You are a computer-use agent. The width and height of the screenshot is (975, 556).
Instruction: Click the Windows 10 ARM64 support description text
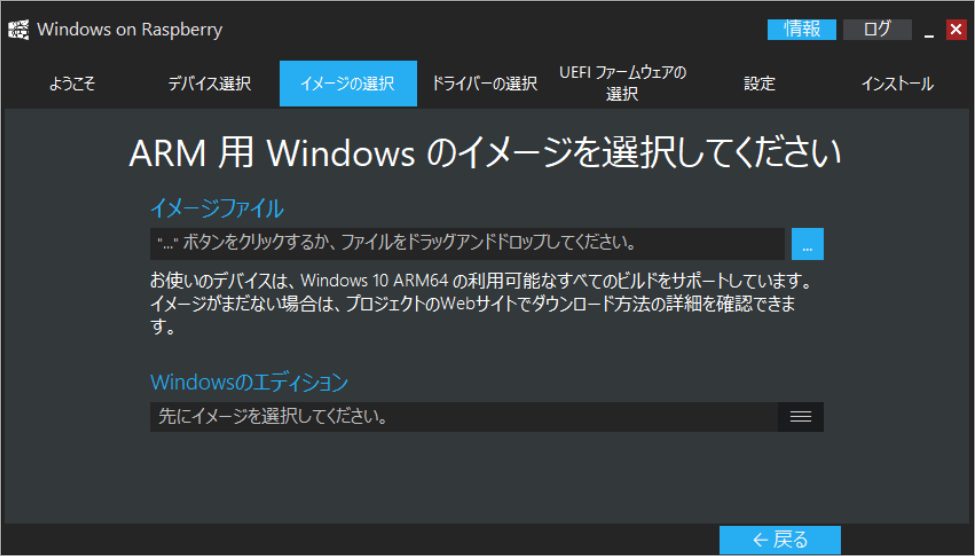pyautogui.click(x=482, y=304)
